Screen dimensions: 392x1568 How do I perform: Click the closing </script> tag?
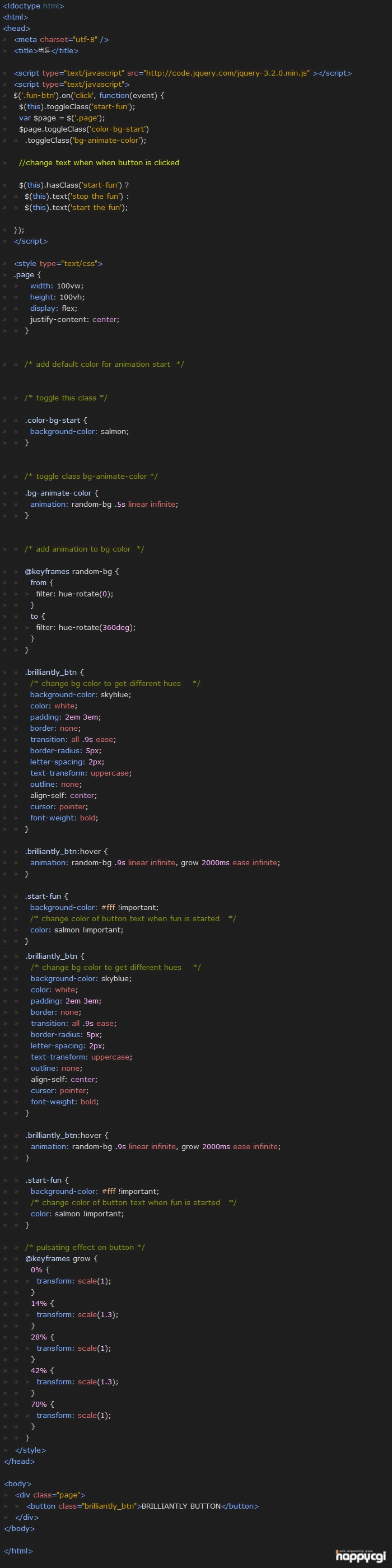30,242
